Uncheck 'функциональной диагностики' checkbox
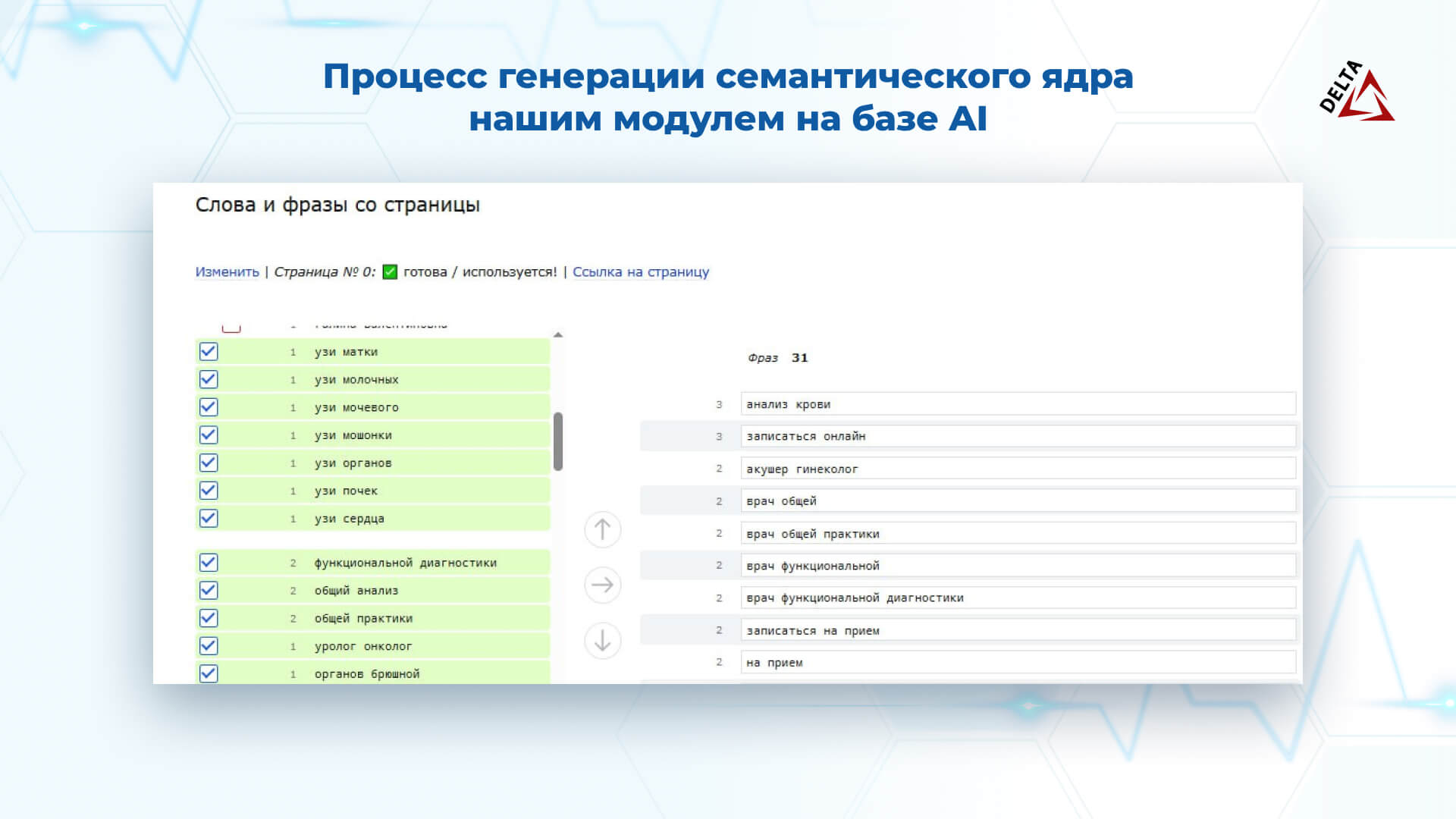The image size is (1456, 819). point(209,563)
